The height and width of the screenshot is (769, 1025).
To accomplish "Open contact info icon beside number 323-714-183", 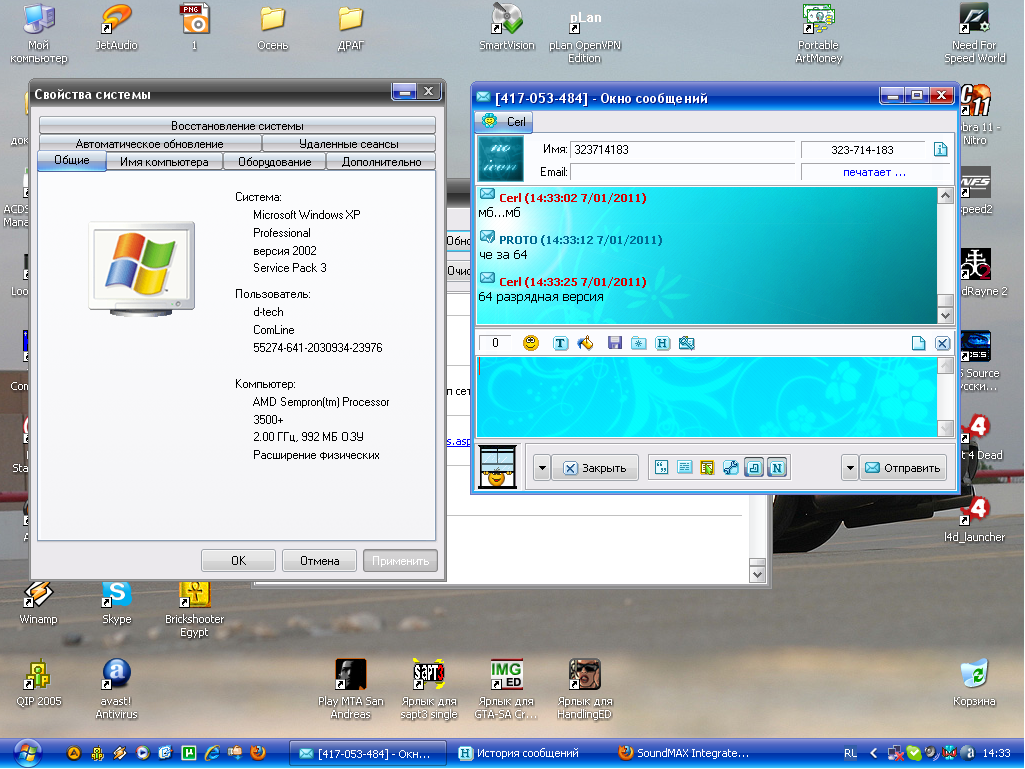I will (940, 150).
